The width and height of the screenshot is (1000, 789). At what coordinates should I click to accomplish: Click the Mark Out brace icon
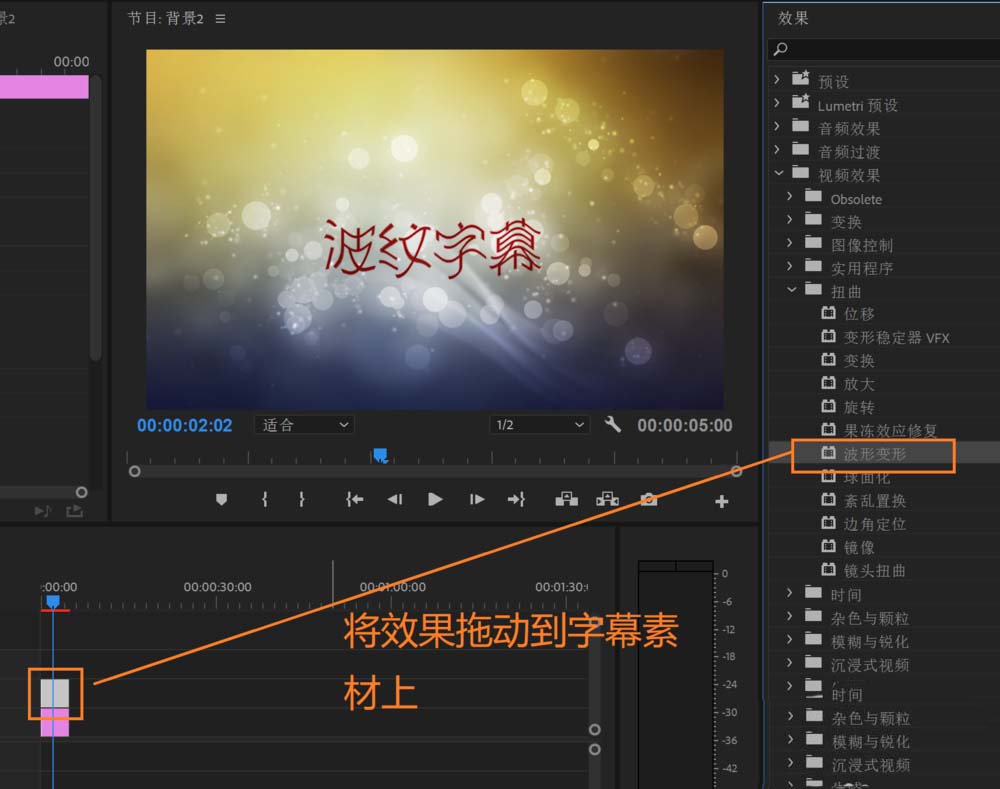(x=301, y=499)
